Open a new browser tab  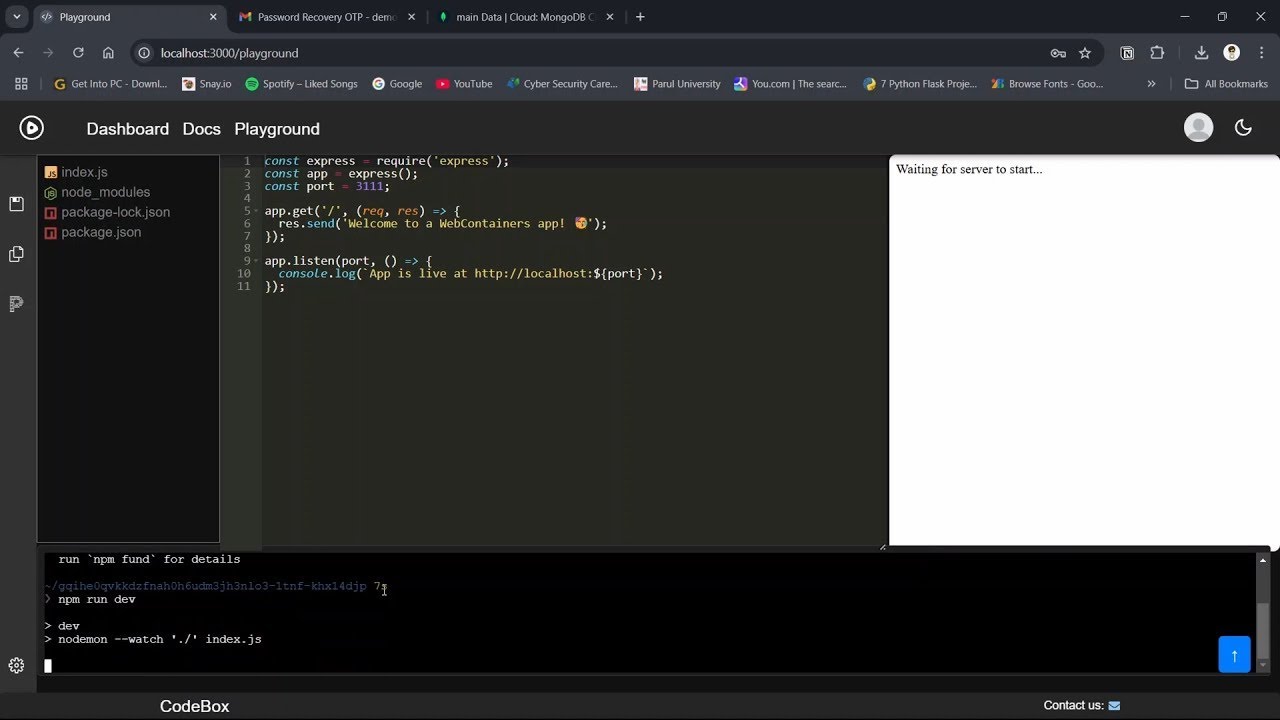(x=640, y=17)
